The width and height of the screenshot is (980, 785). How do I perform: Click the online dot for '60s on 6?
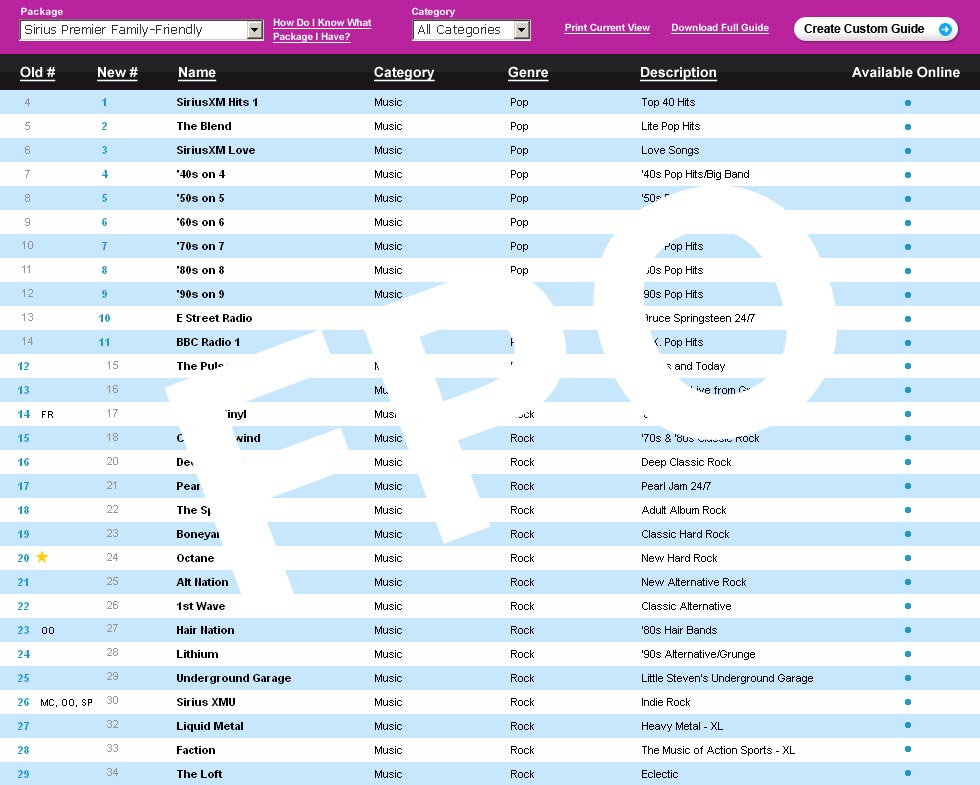(908, 222)
